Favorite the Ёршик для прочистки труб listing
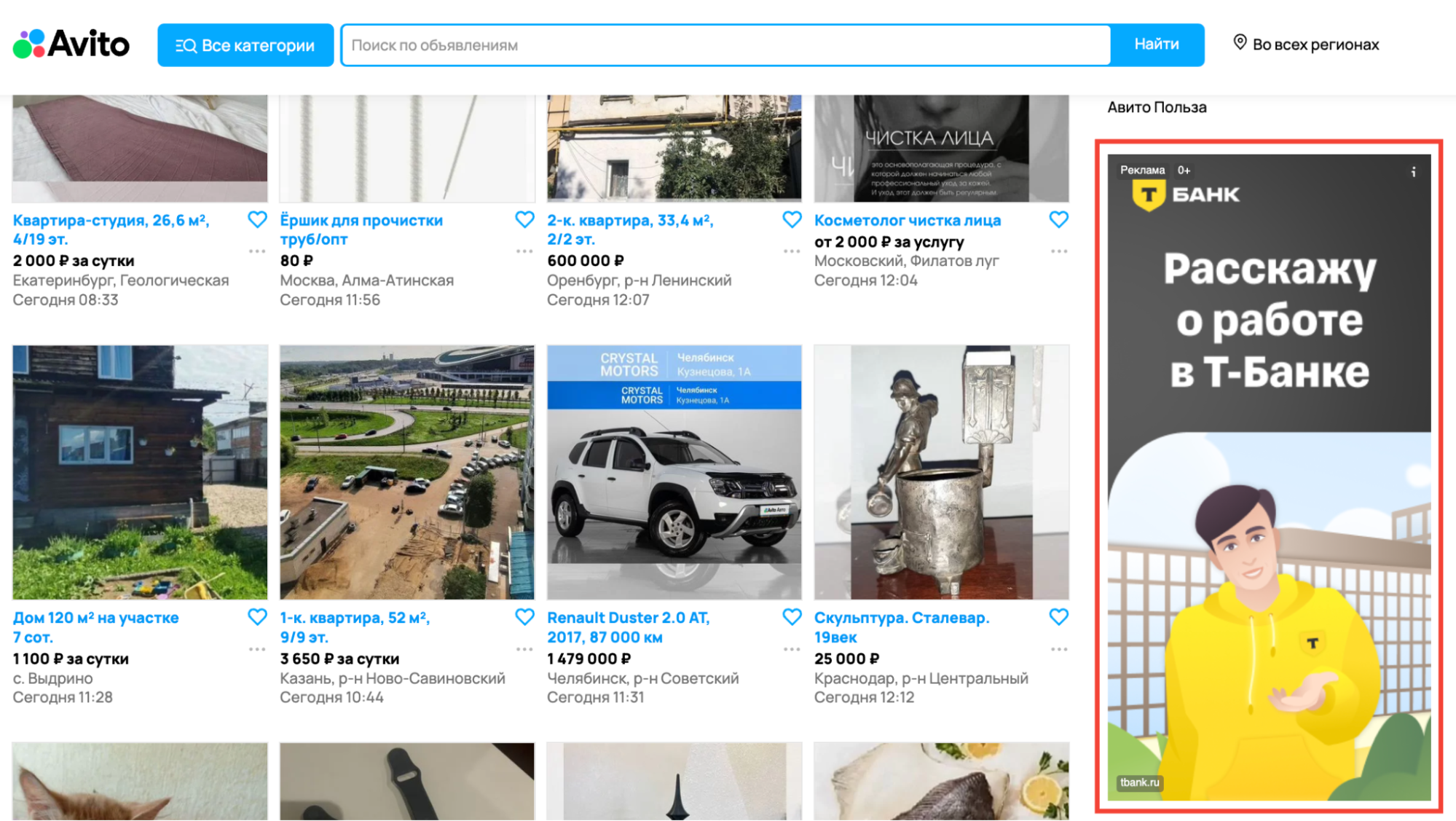1456x821 pixels. click(x=524, y=219)
